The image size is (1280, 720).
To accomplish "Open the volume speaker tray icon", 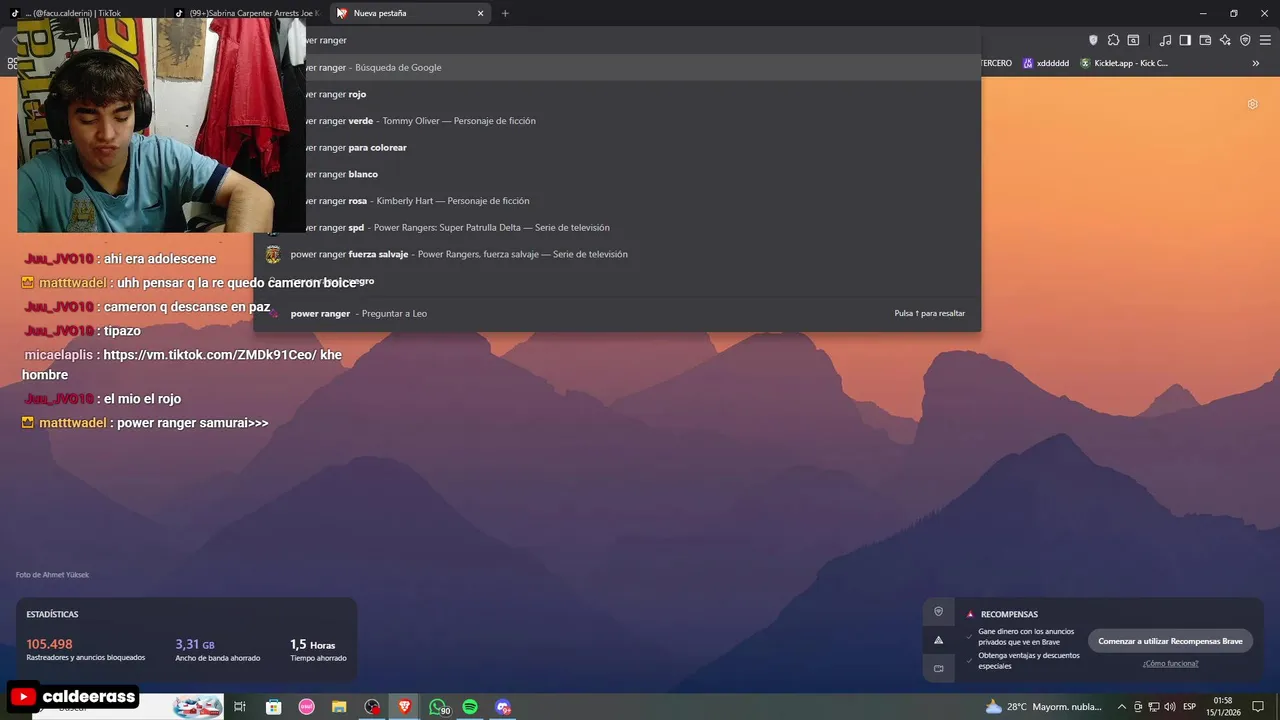I will coord(1169,707).
